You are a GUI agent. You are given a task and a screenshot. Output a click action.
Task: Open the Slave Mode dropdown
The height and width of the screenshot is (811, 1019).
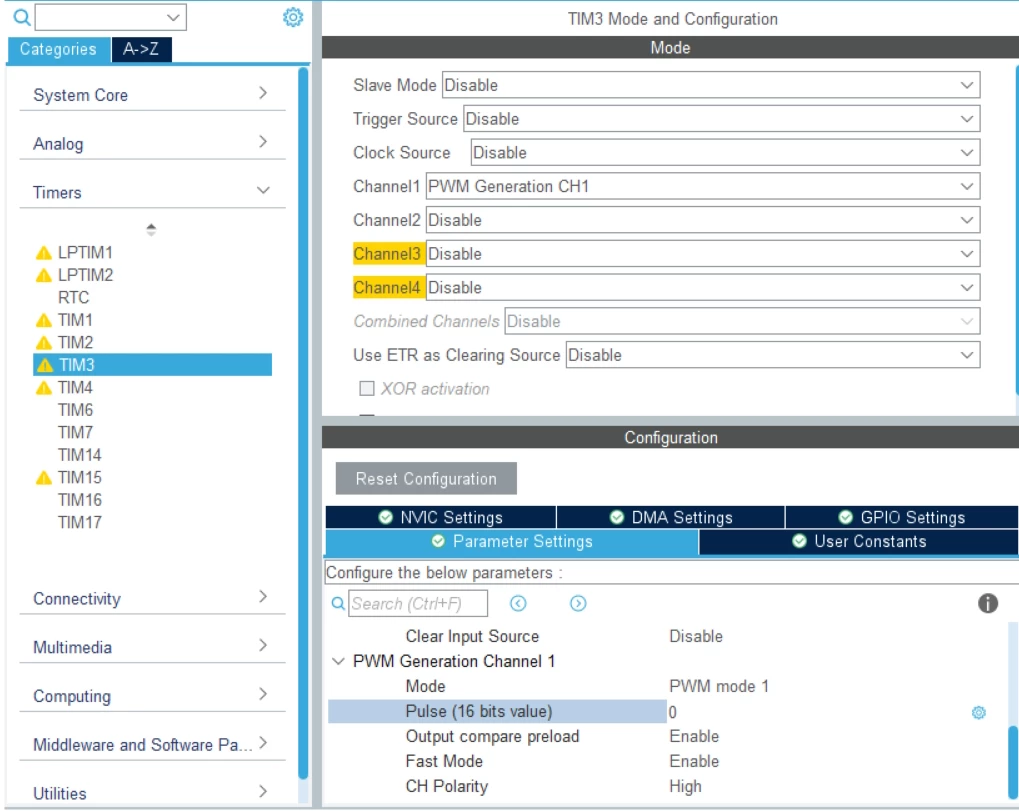click(x=711, y=85)
